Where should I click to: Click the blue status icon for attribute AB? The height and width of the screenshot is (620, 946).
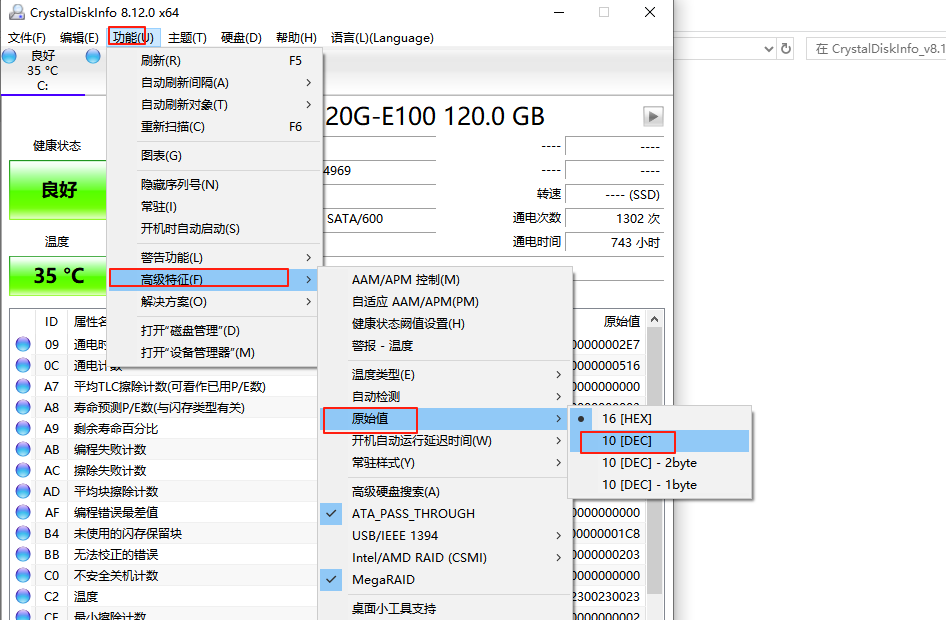pos(23,449)
